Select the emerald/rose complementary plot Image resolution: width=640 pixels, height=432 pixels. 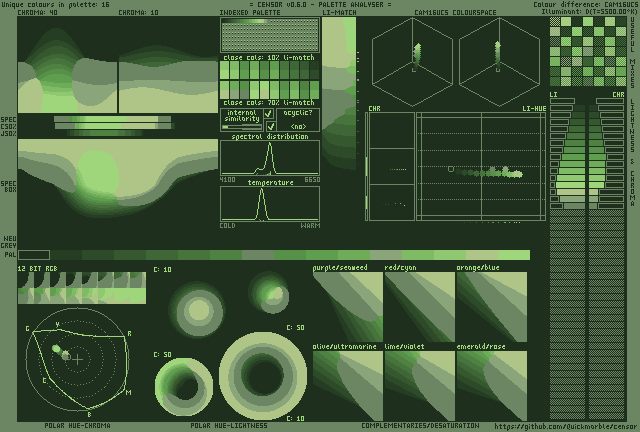(491, 384)
